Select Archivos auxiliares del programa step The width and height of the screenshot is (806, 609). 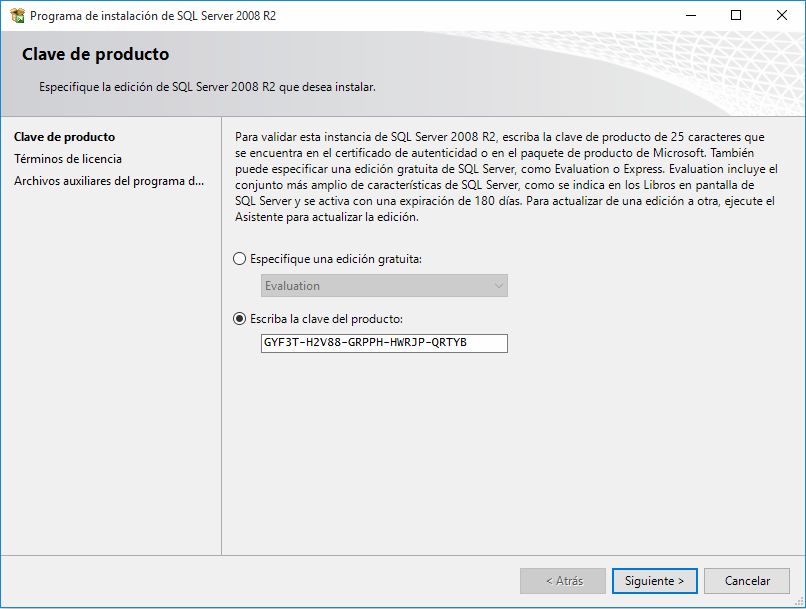click(109, 181)
